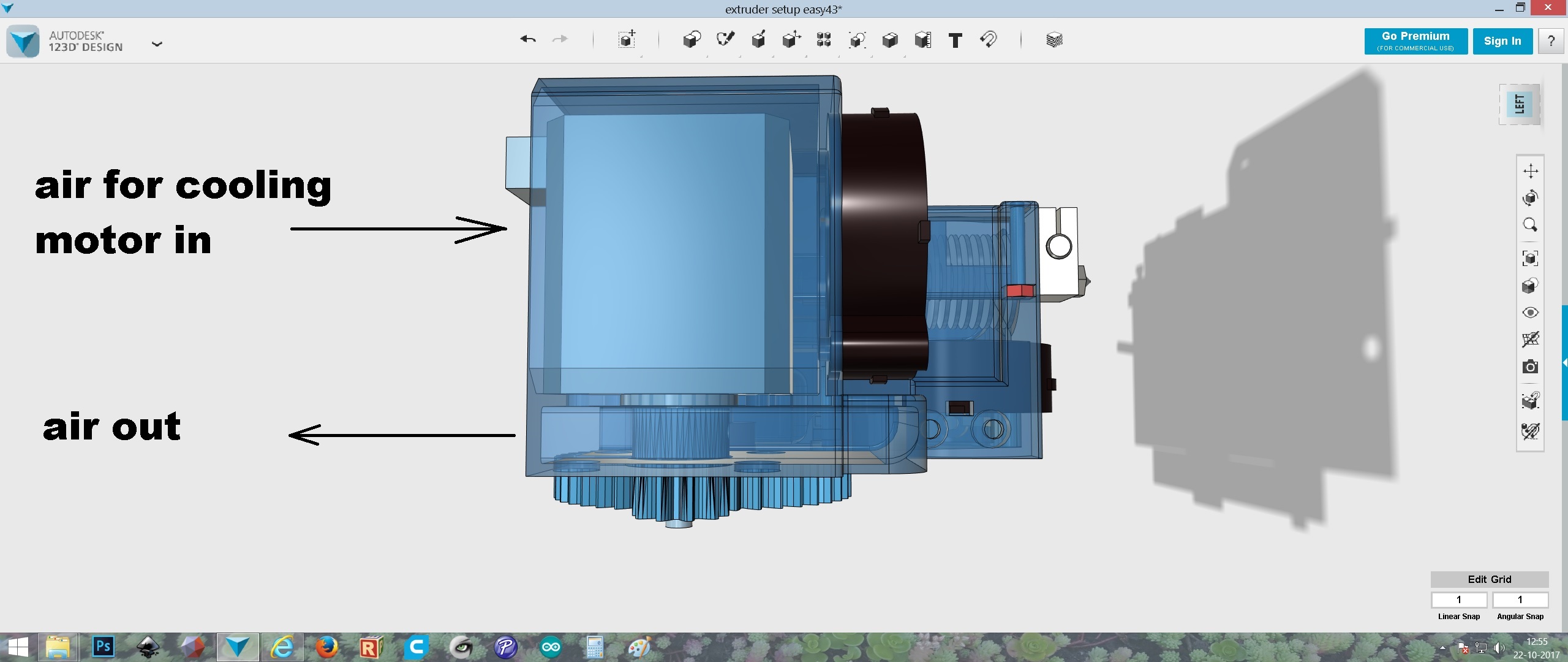Viewport: 1568px width, 662px height.
Task: Select the Sketch tool icon
Action: click(725, 40)
